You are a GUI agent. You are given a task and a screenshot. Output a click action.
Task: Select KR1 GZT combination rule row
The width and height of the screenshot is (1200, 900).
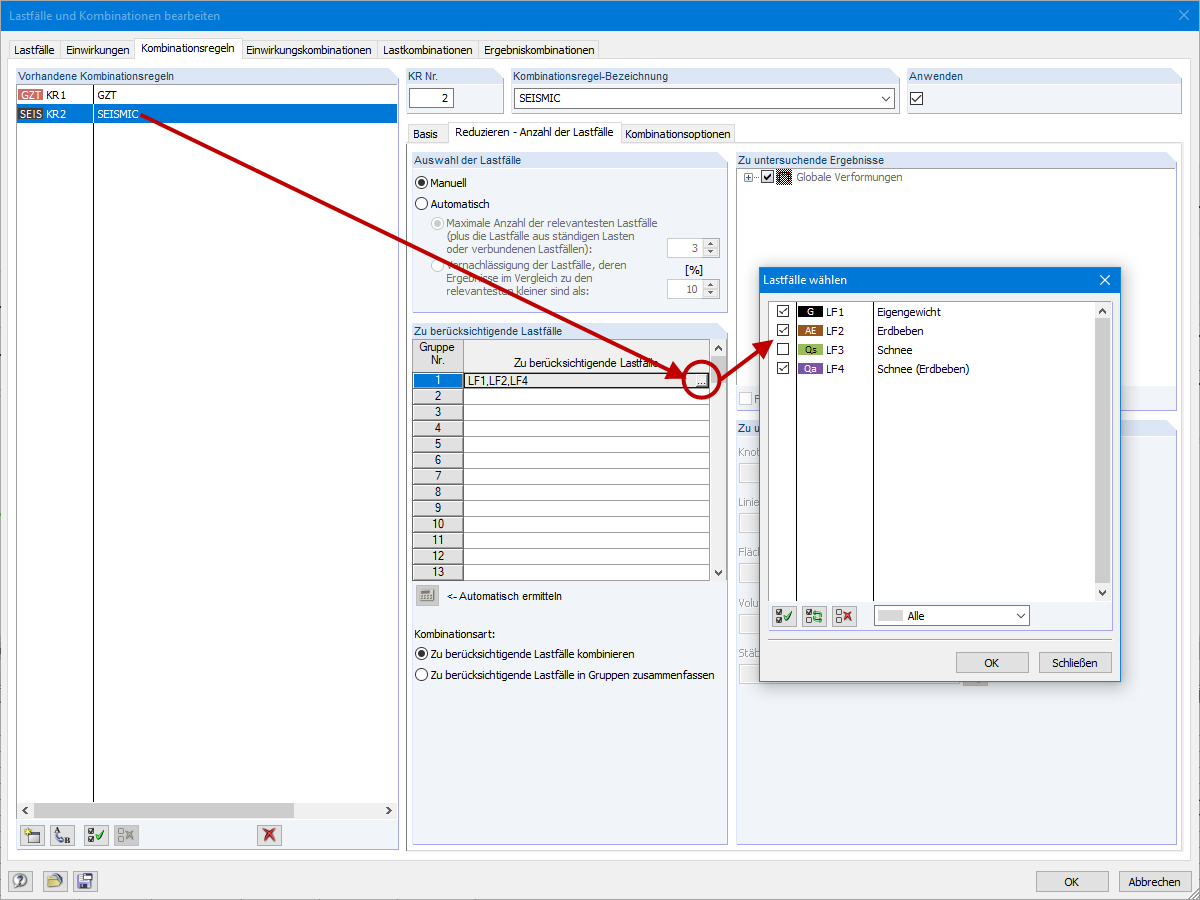[207, 95]
